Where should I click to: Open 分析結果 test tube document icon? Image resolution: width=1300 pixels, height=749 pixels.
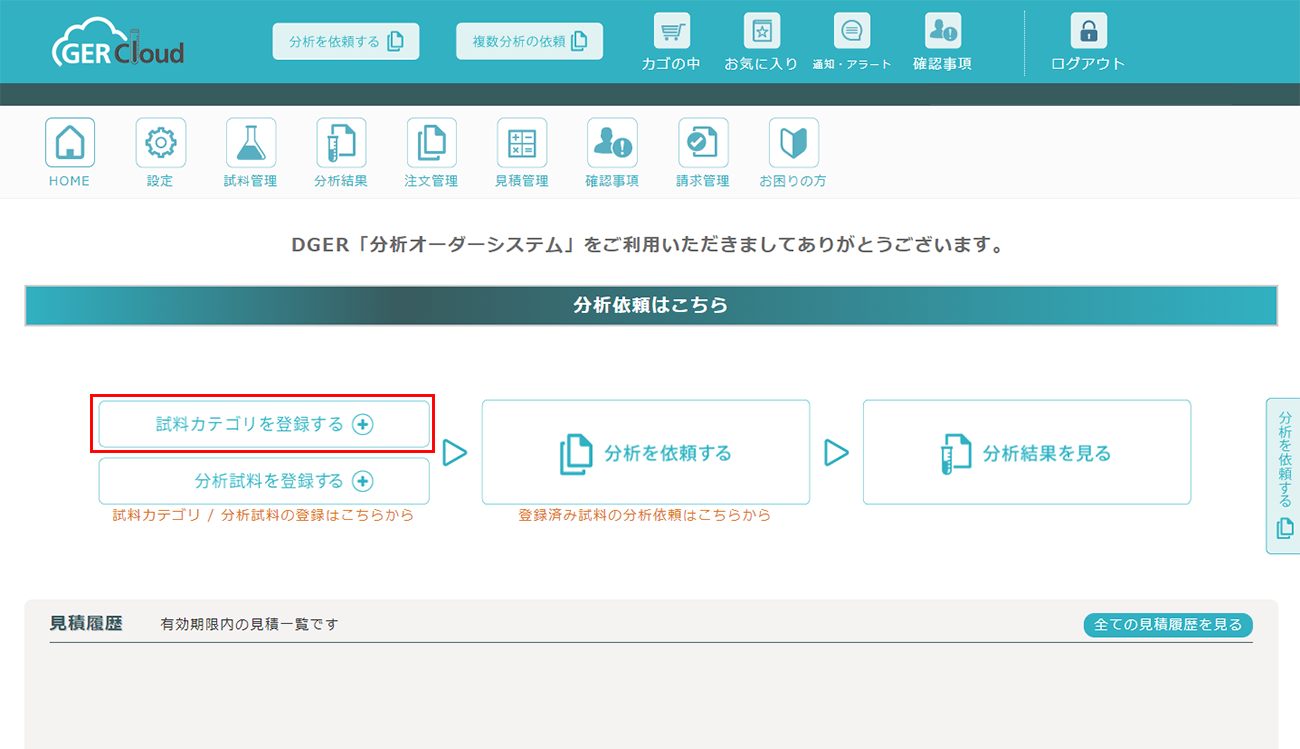pyautogui.click(x=341, y=142)
